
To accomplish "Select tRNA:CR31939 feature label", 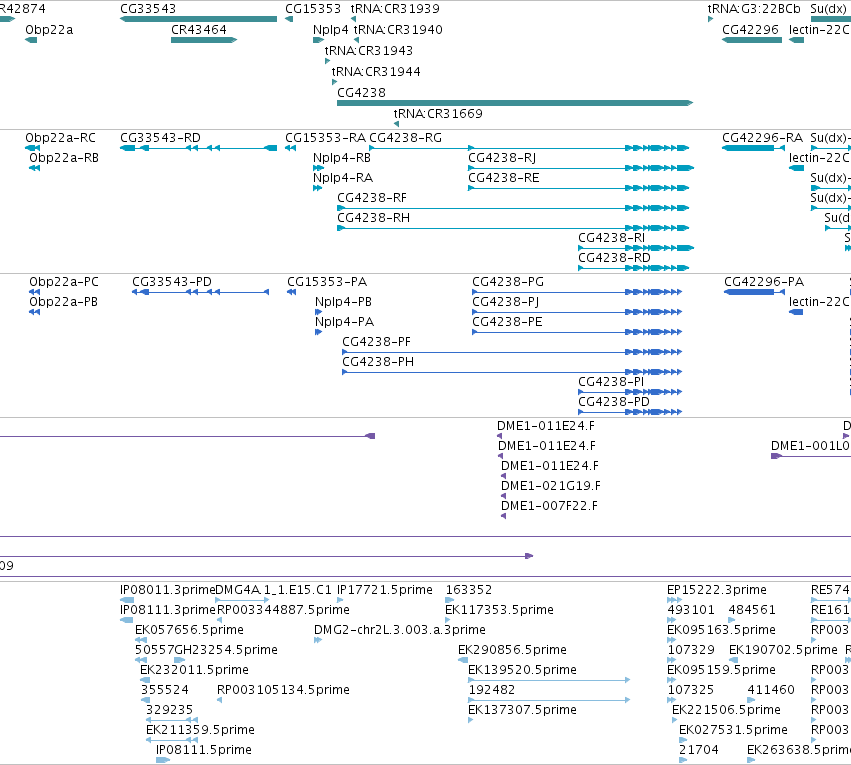I will click(395, 9).
